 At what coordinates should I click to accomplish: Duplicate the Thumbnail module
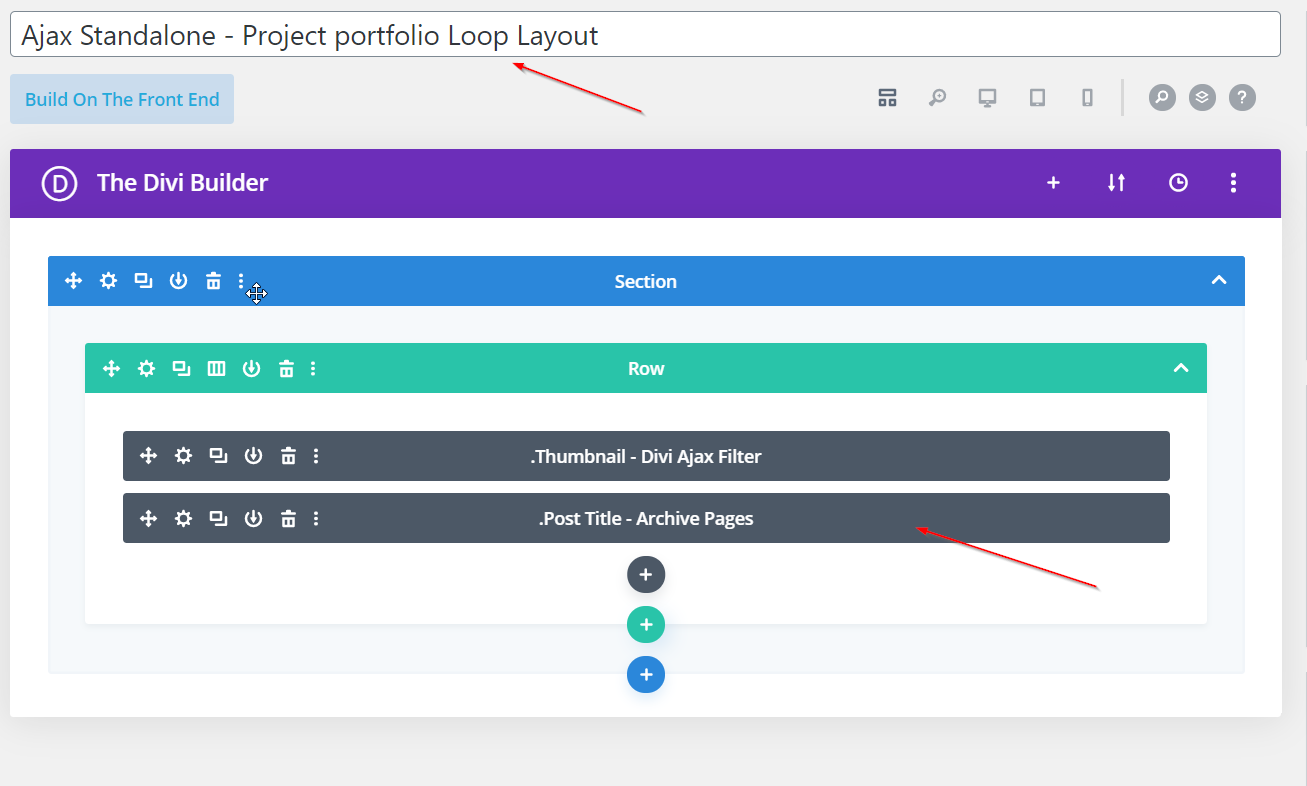[218, 456]
